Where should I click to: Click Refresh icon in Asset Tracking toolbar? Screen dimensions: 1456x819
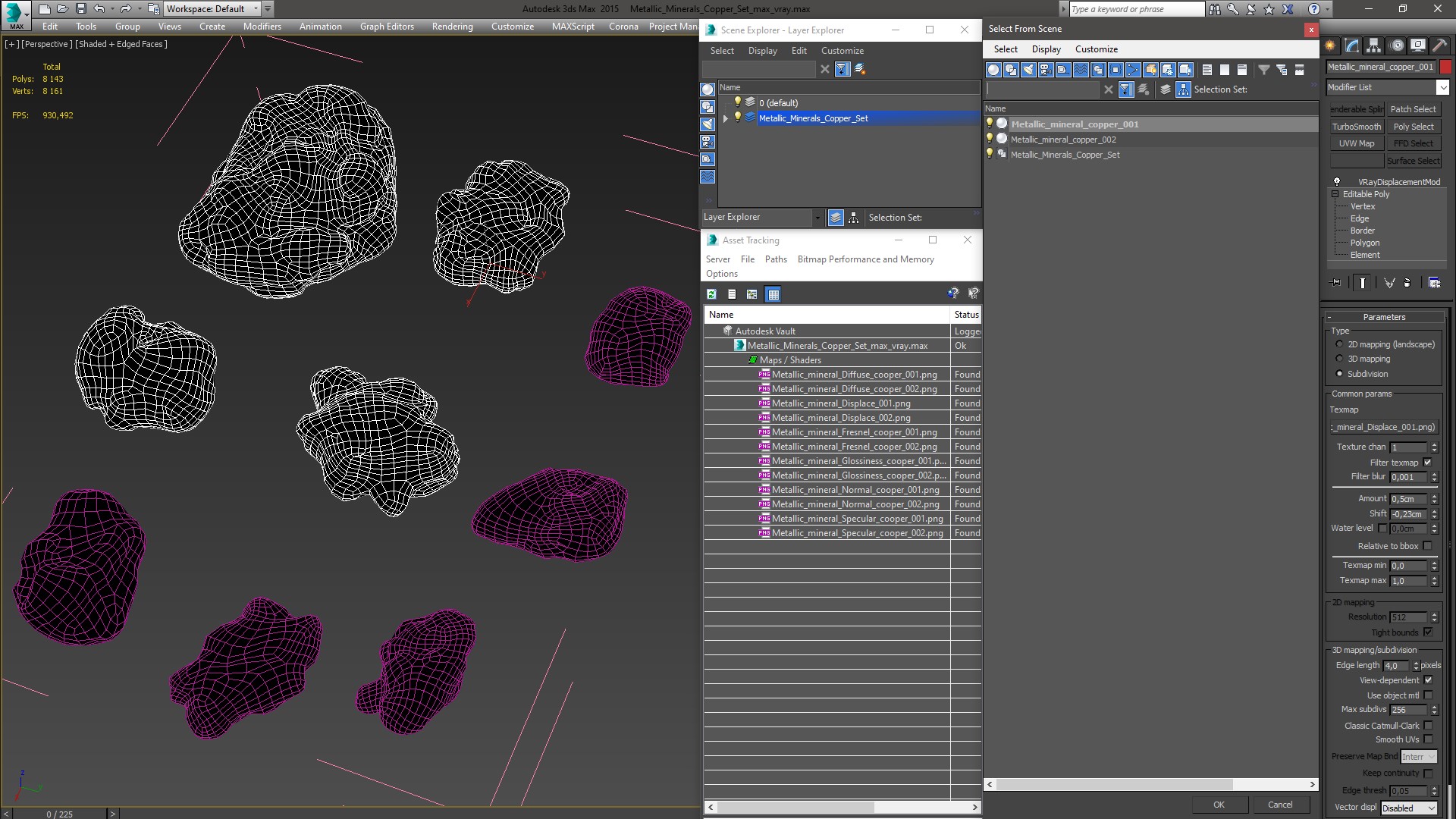pos(711,294)
